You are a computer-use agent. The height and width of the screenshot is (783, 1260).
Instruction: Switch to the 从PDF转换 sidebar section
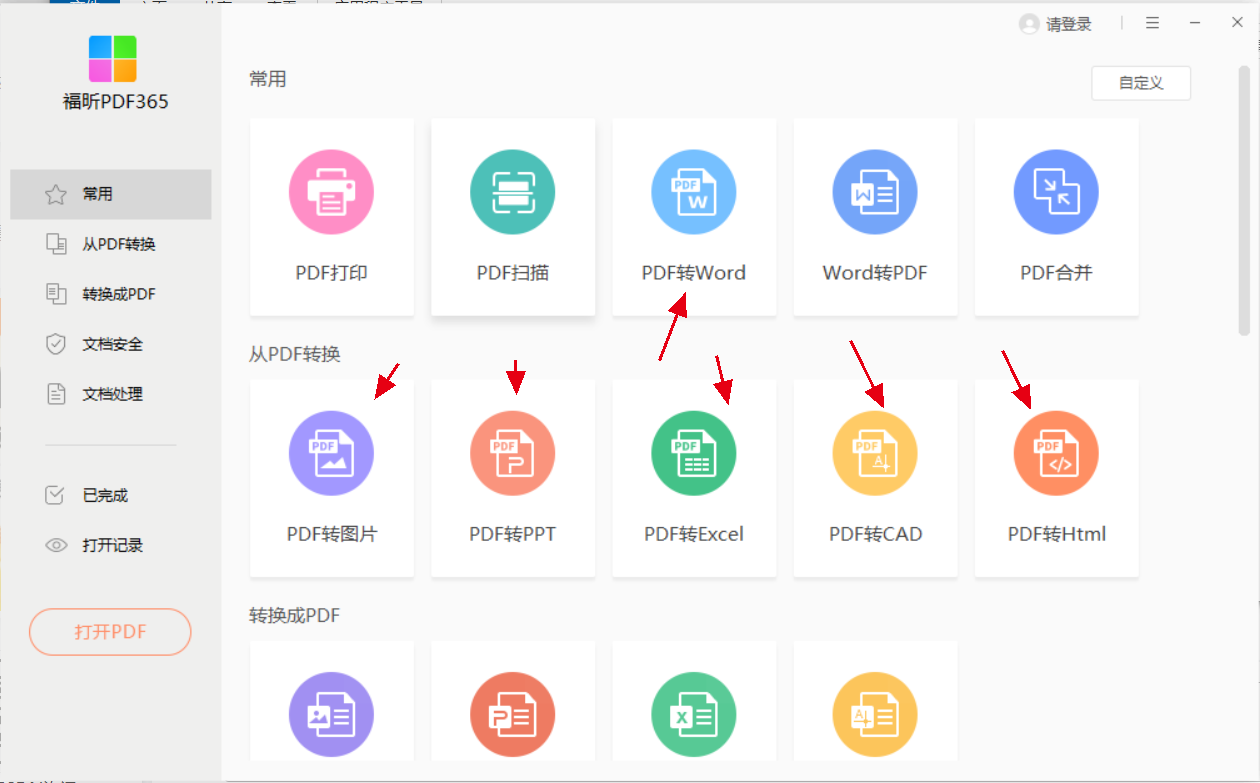pos(110,243)
